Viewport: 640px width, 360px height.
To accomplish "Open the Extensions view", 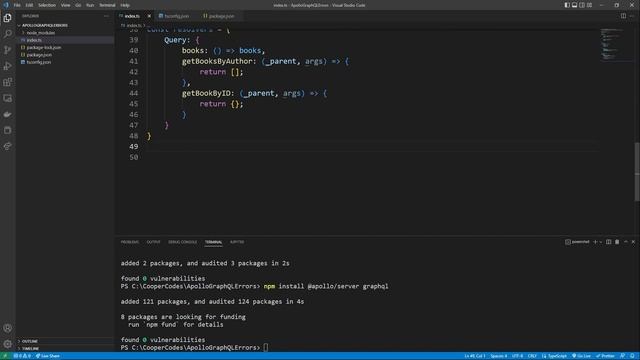I will 7,82.
